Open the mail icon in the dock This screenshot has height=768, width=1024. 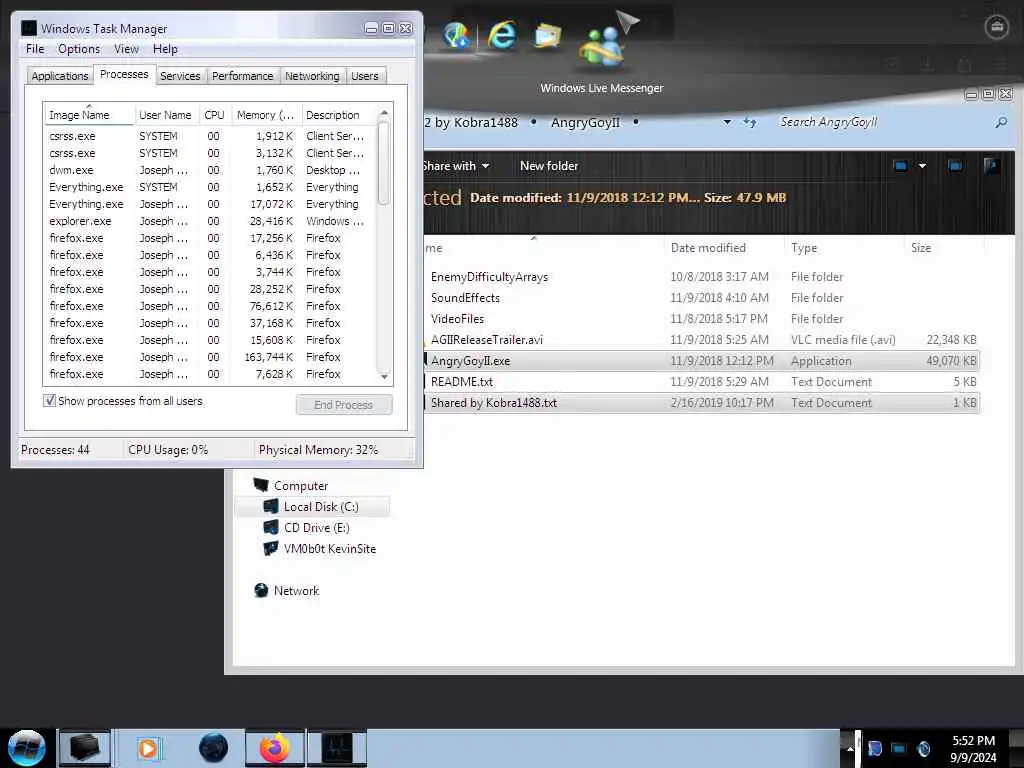[547, 35]
